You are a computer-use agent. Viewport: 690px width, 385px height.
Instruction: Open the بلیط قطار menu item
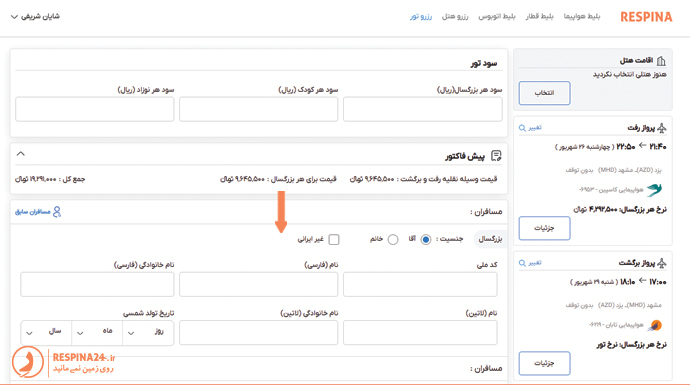click(x=540, y=17)
